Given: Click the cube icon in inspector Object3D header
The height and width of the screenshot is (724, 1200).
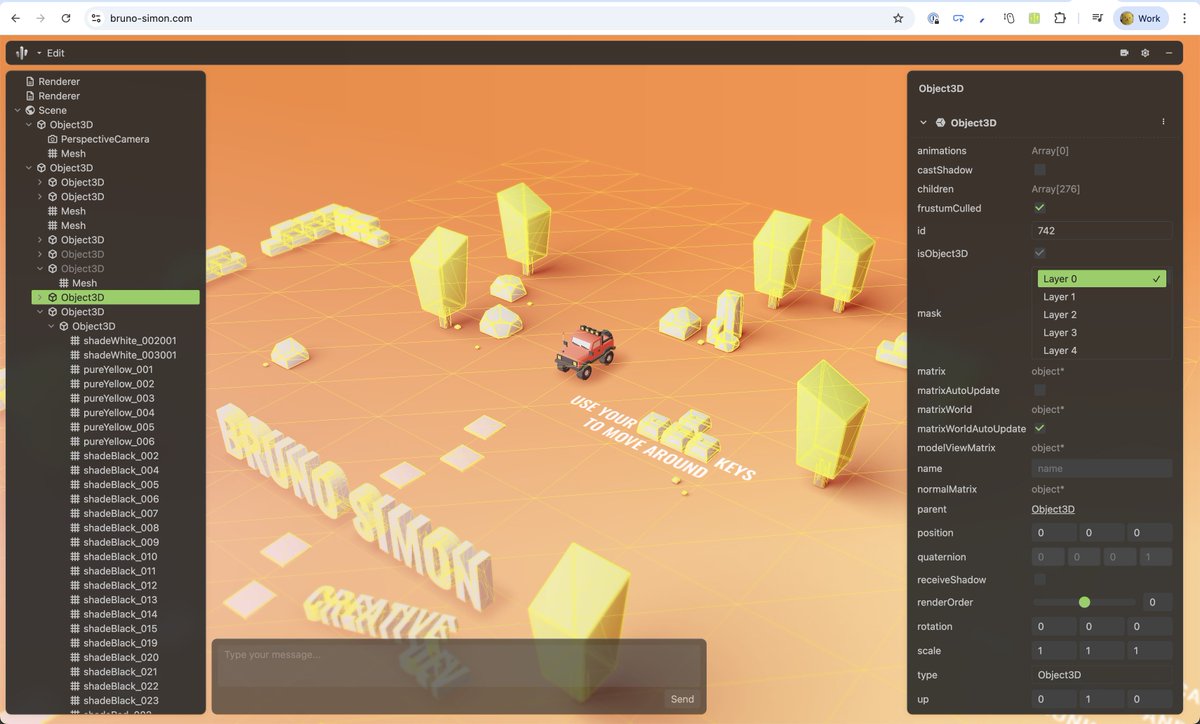Looking at the screenshot, I should (x=941, y=123).
